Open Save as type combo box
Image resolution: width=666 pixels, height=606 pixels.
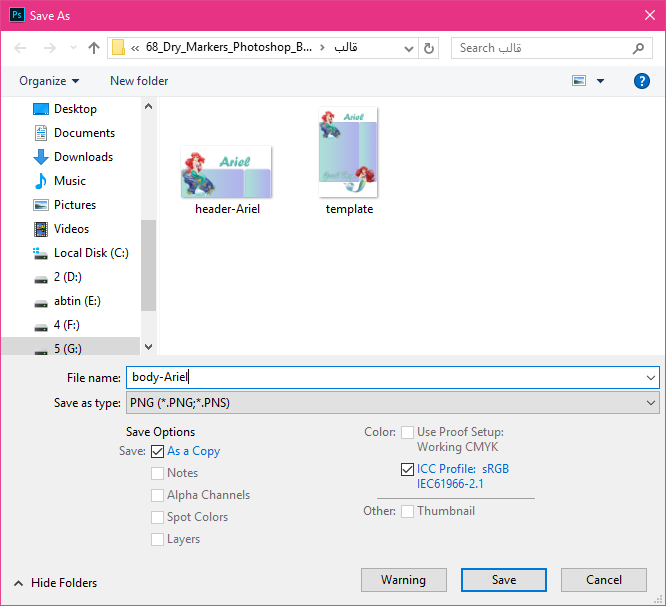tap(392, 403)
